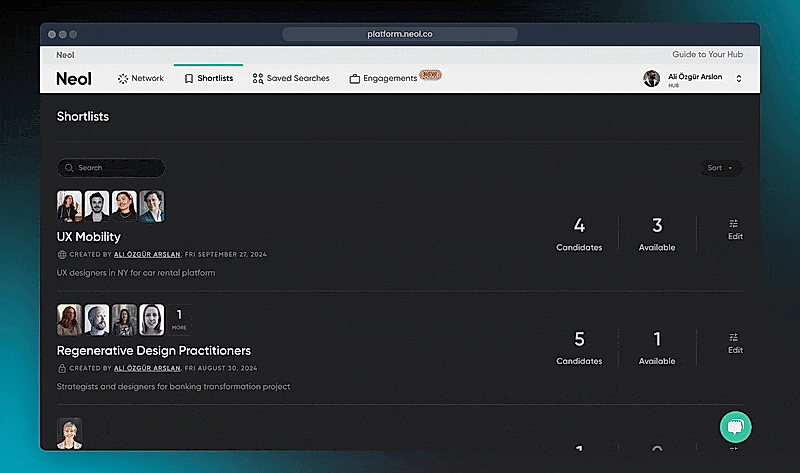Image resolution: width=800 pixels, height=473 pixels.
Task: Click the Saved Searches icon
Action: pos(258,78)
